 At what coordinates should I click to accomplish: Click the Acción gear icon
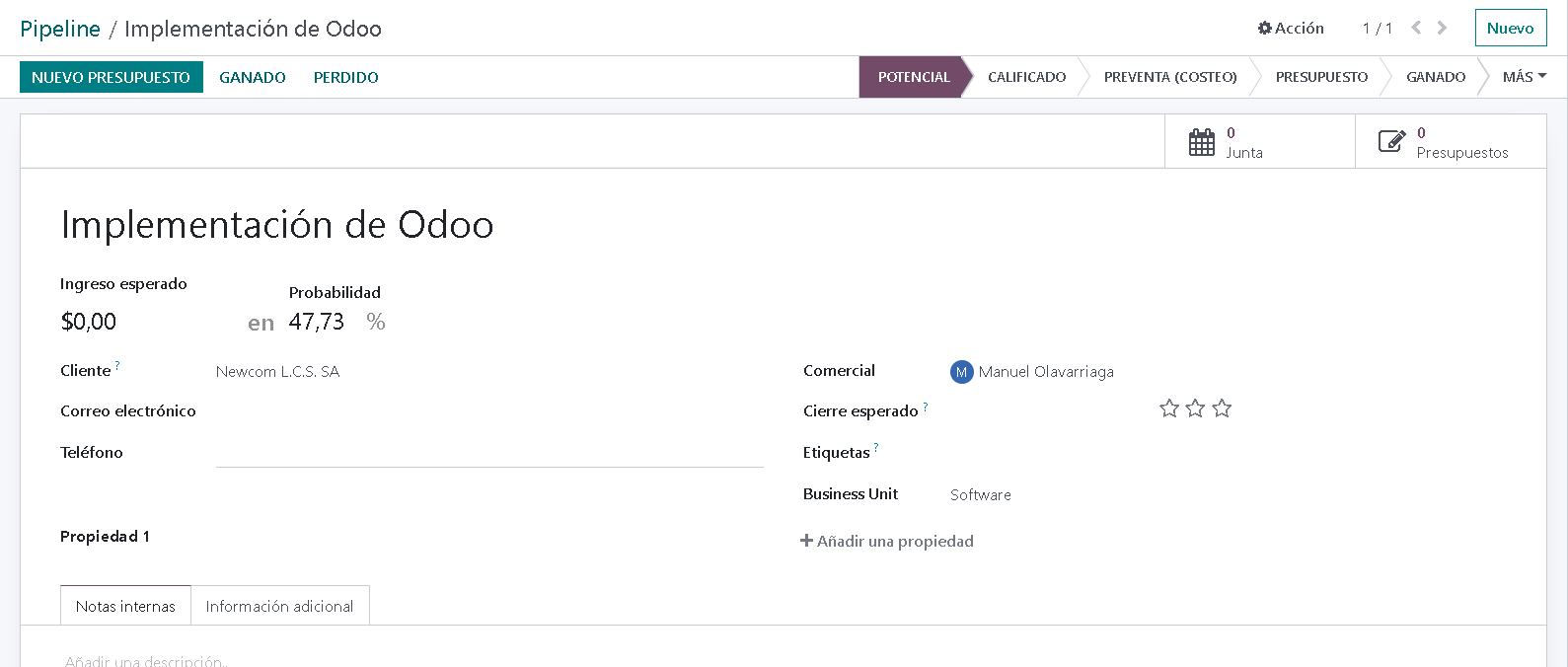coord(1265,29)
